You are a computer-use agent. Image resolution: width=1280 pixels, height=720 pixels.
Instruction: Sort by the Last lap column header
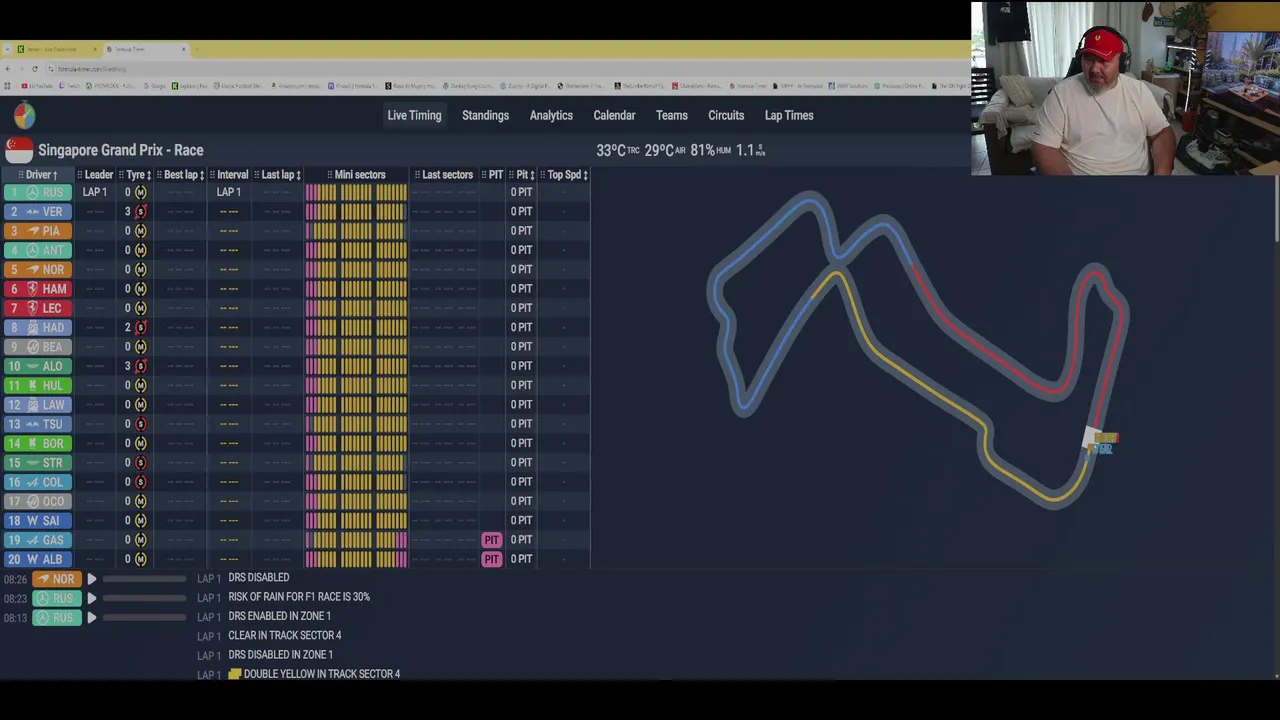point(278,175)
